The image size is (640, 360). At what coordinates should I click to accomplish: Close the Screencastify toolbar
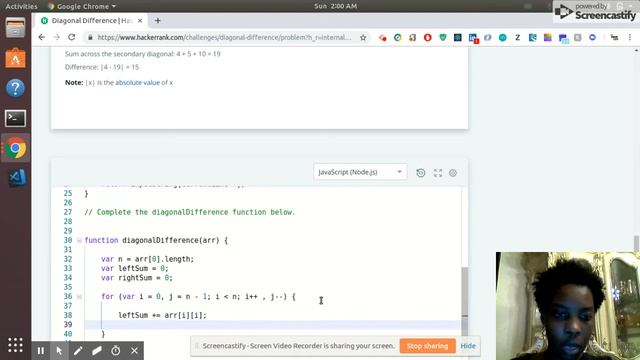134,351
